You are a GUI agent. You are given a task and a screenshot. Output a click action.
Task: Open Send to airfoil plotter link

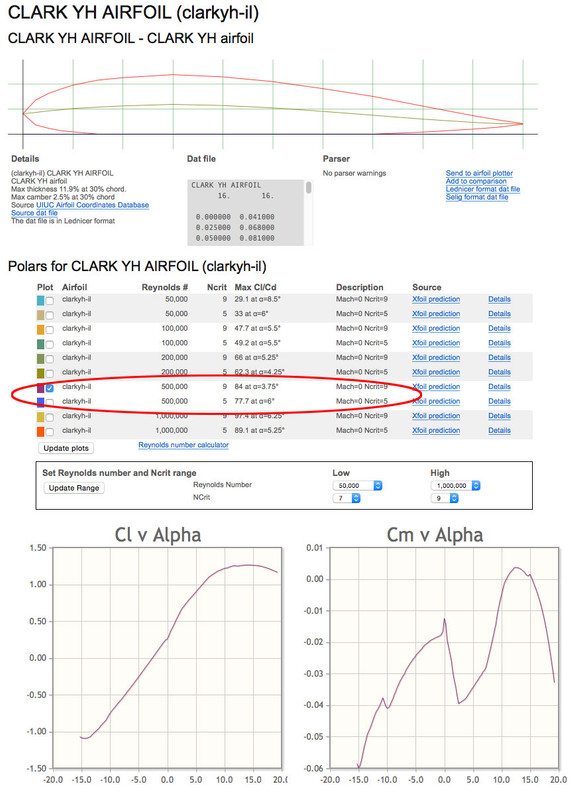pos(479,173)
